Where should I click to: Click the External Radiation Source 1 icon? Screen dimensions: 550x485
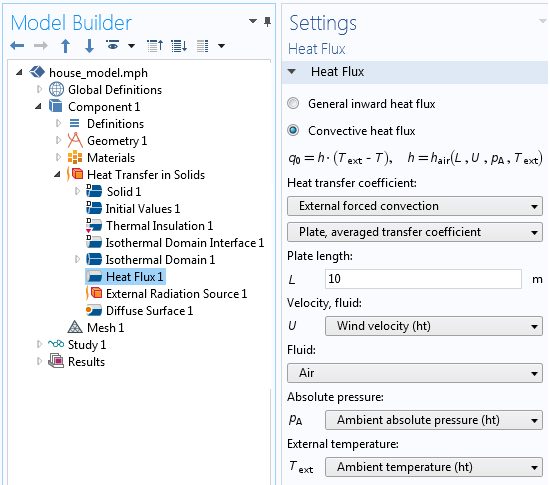[x=94, y=293]
